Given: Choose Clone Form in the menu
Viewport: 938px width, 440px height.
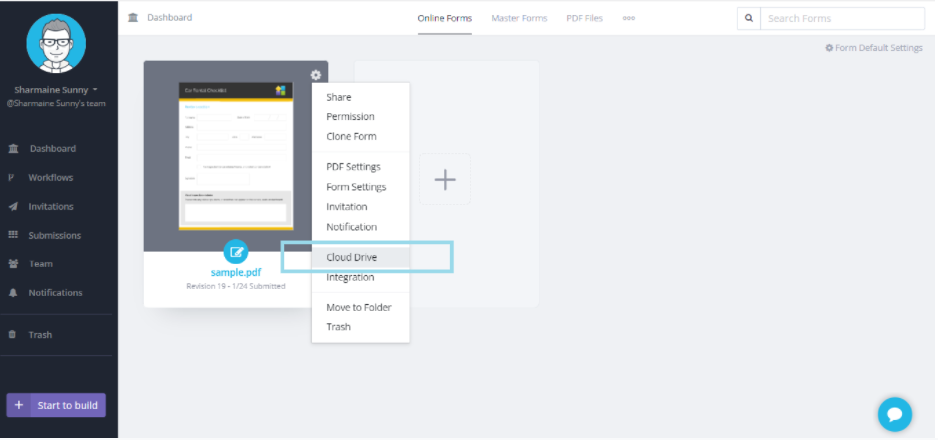Looking at the screenshot, I should (351, 136).
